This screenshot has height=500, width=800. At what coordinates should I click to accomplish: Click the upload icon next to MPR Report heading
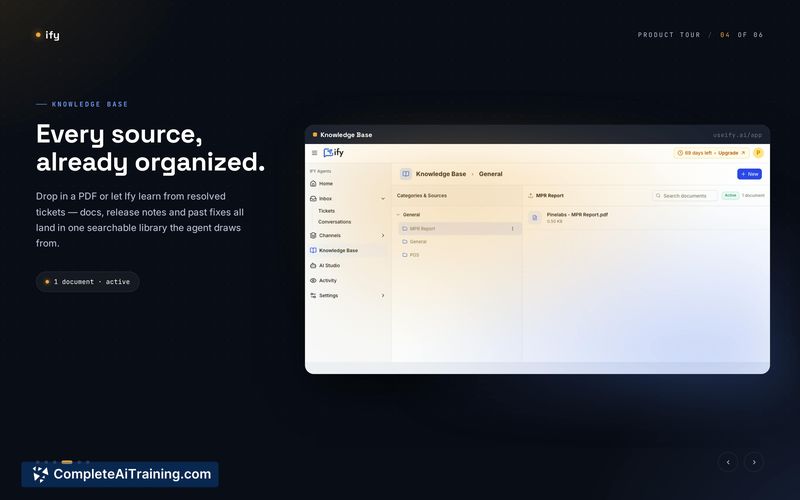pos(531,195)
